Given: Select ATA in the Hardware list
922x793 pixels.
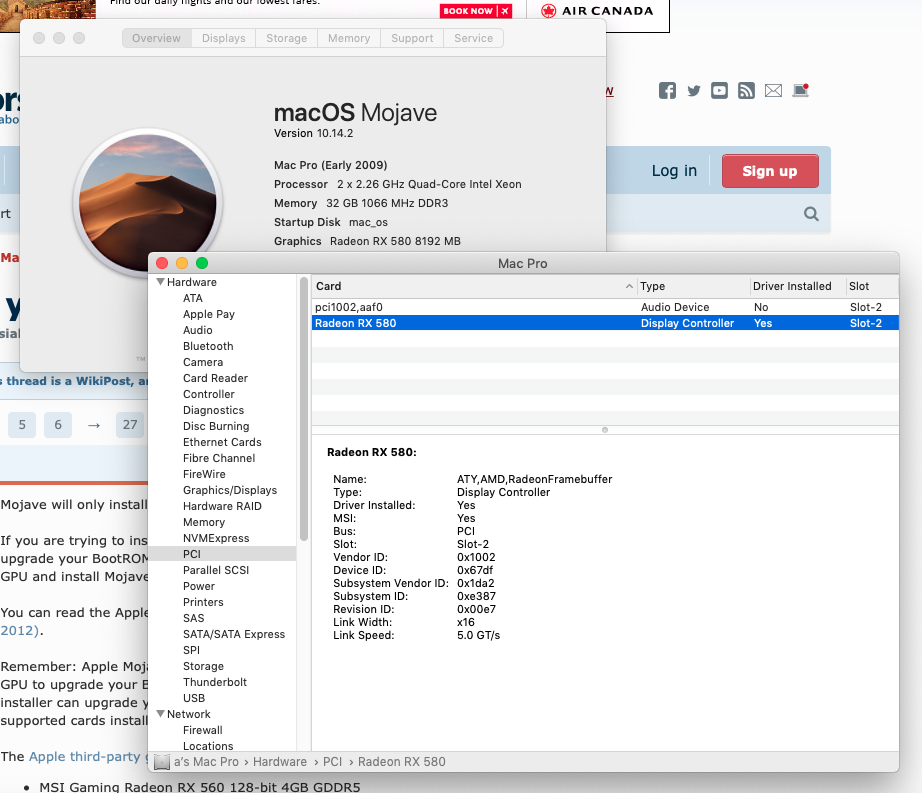Looking at the screenshot, I should [x=192, y=298].
